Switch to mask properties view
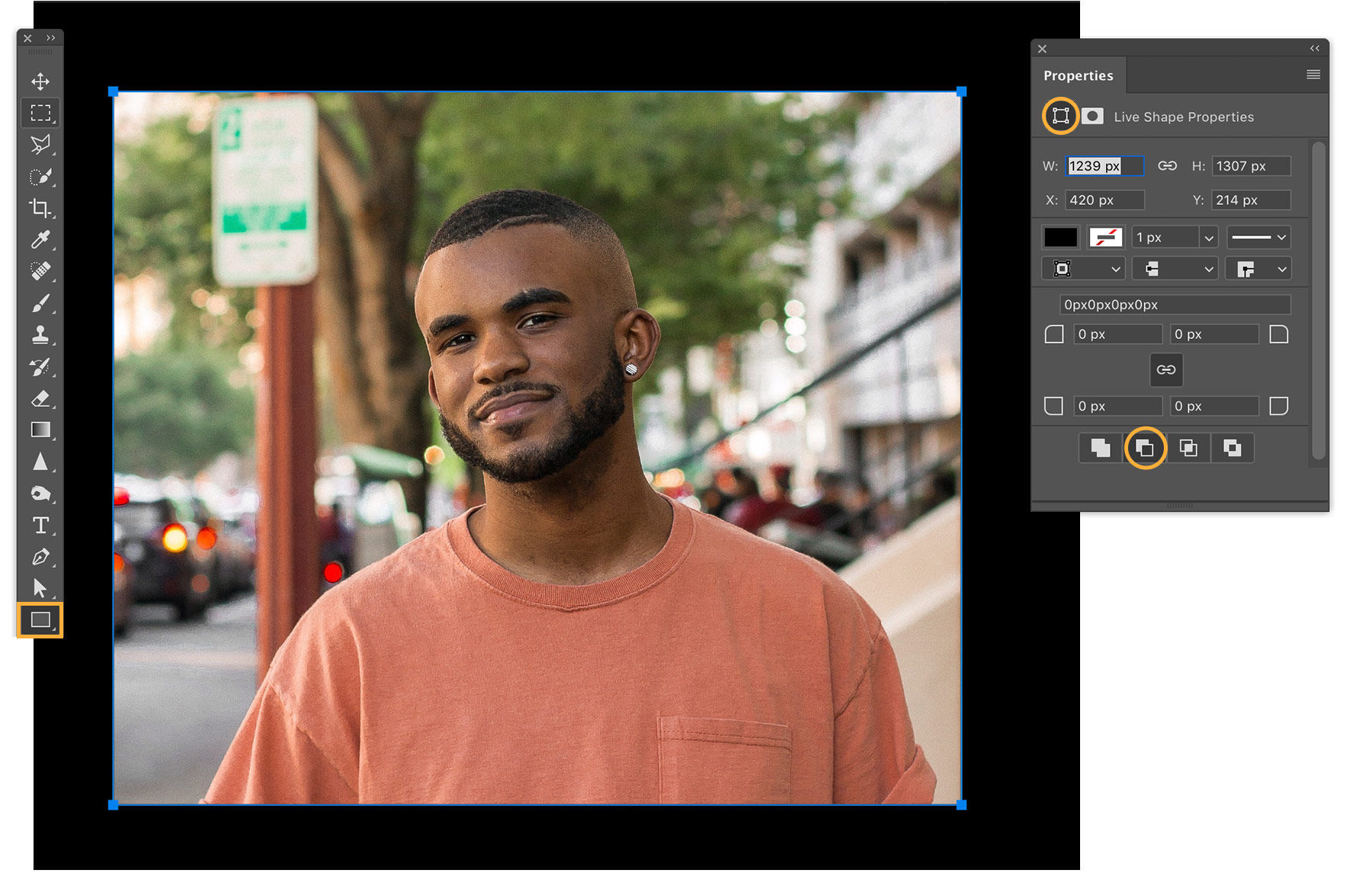 tap(1093, 116)
